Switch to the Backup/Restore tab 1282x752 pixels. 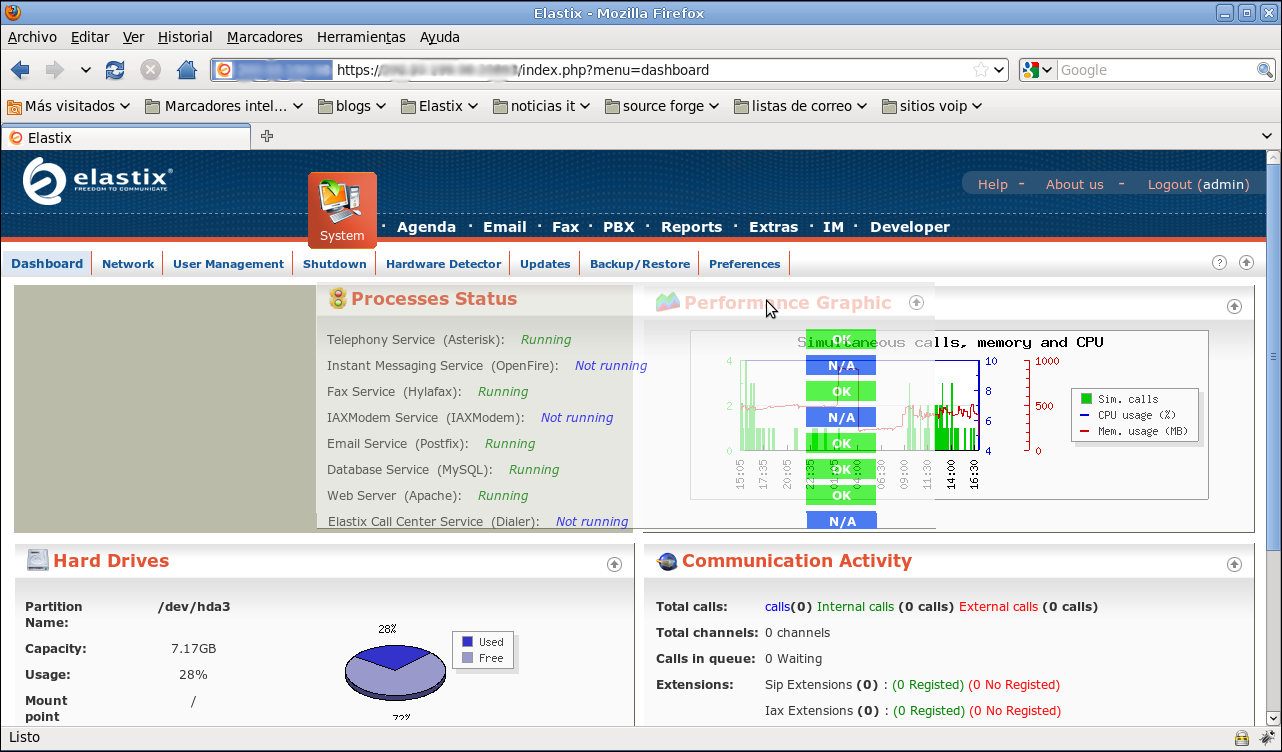(x=640, y=264)
